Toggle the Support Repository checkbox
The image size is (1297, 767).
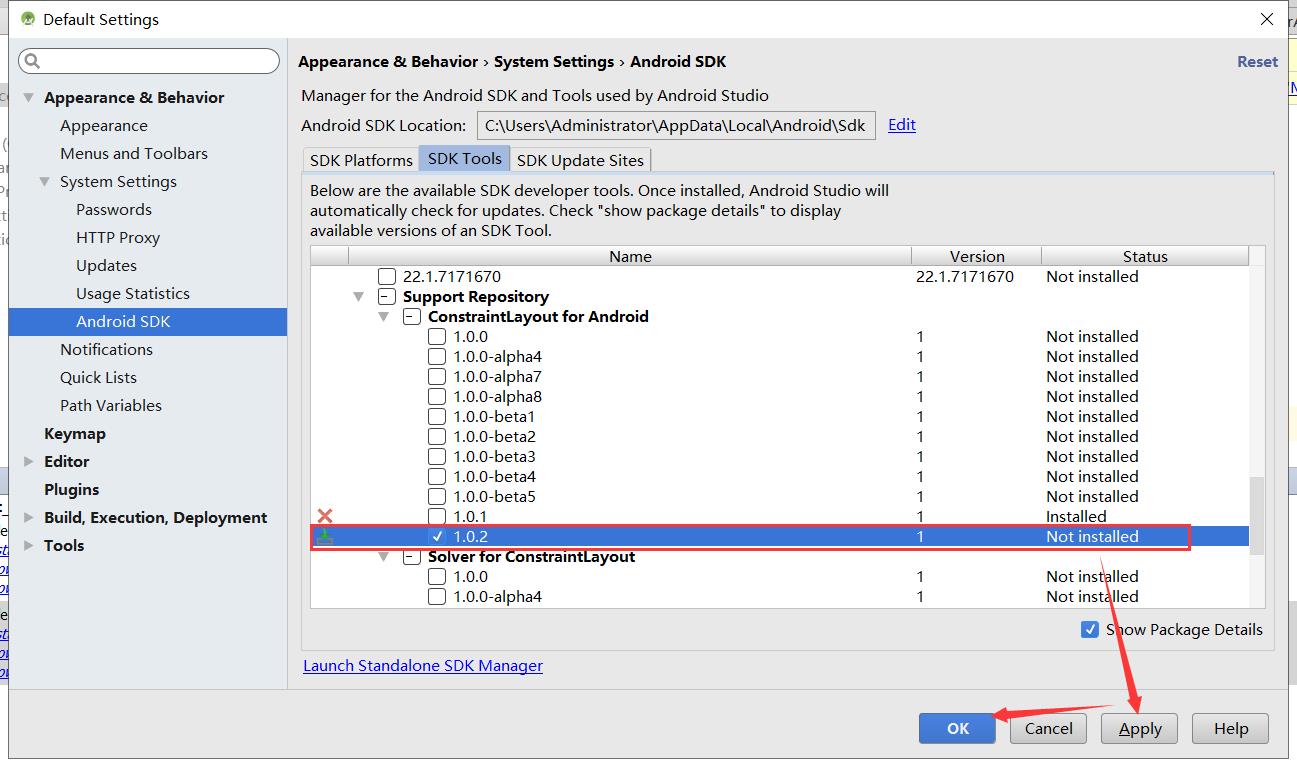point(387,296)
